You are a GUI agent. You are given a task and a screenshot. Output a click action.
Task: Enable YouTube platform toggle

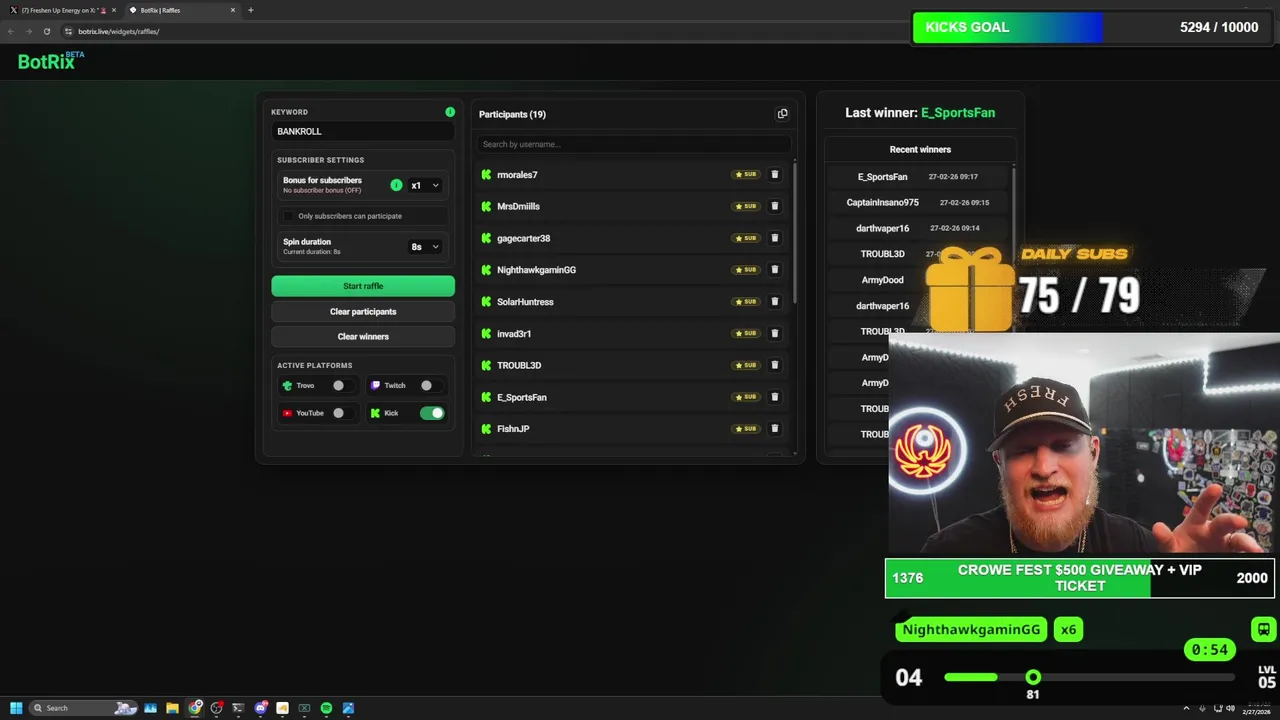click(x=344, y=413)
